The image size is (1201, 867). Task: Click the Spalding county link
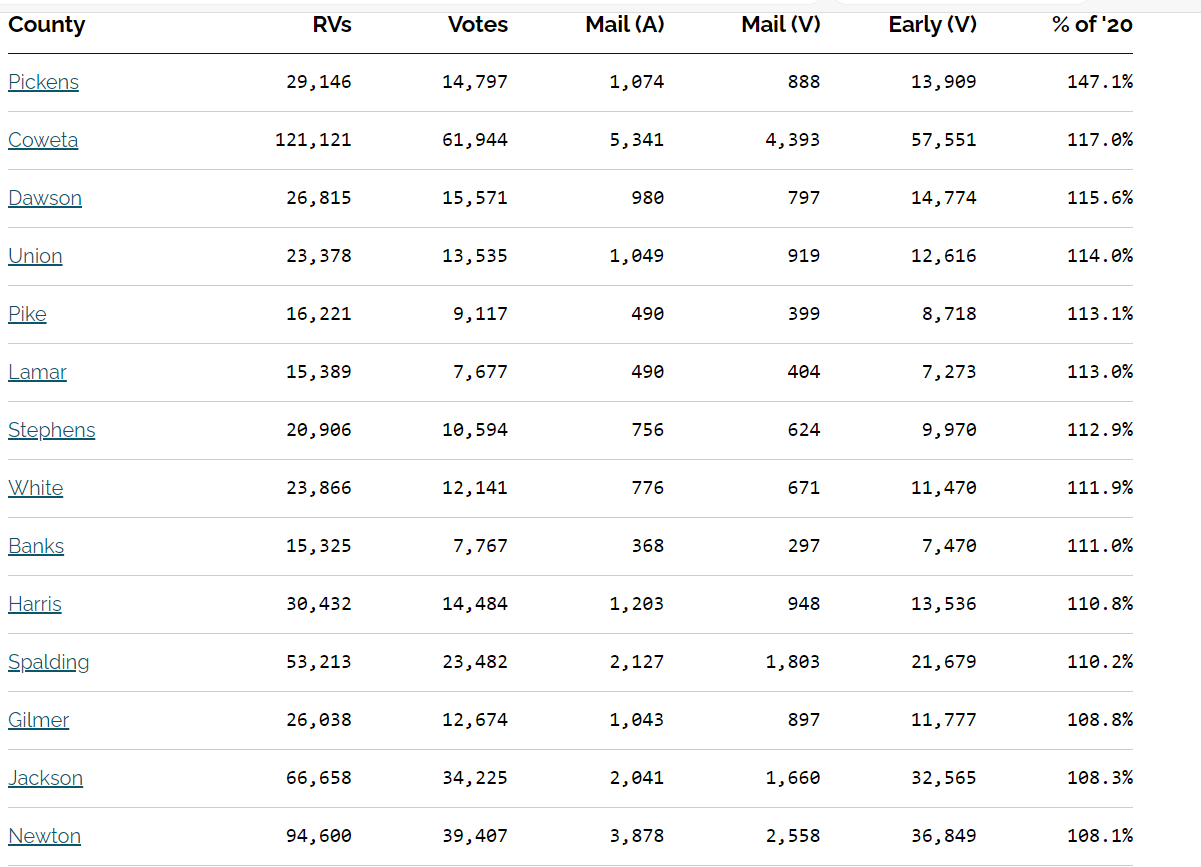48,662
